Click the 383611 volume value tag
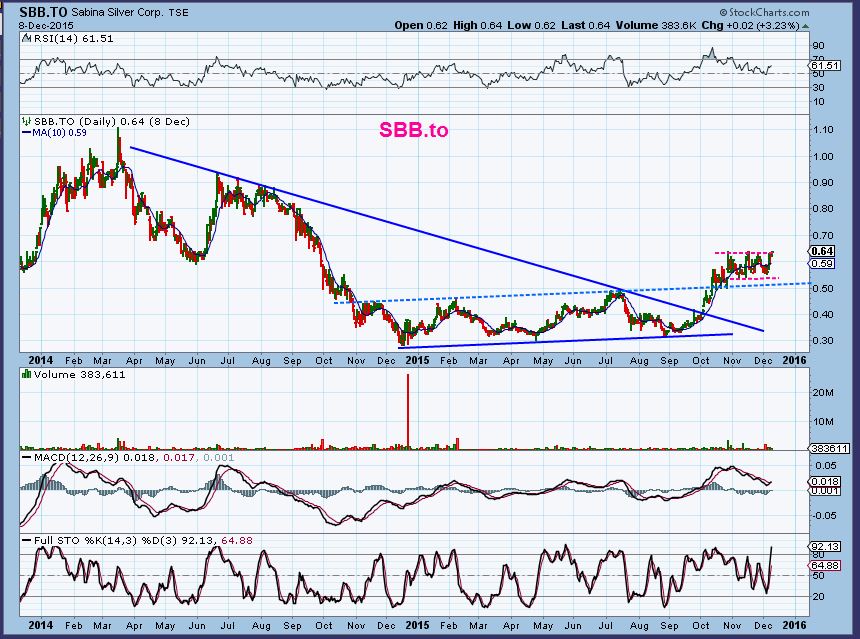Image resolution: width=860 pixels, height=639 pixels. (x=829, y=449)
